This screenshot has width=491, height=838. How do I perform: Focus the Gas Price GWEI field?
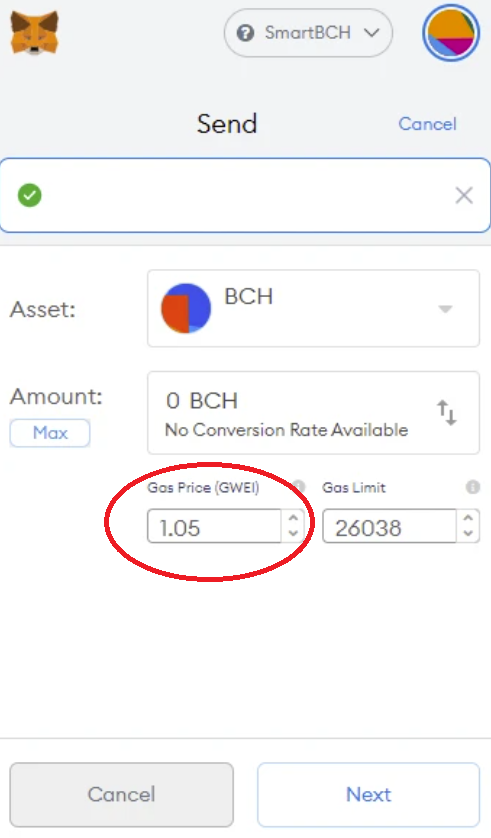click(x=214, y=526)
